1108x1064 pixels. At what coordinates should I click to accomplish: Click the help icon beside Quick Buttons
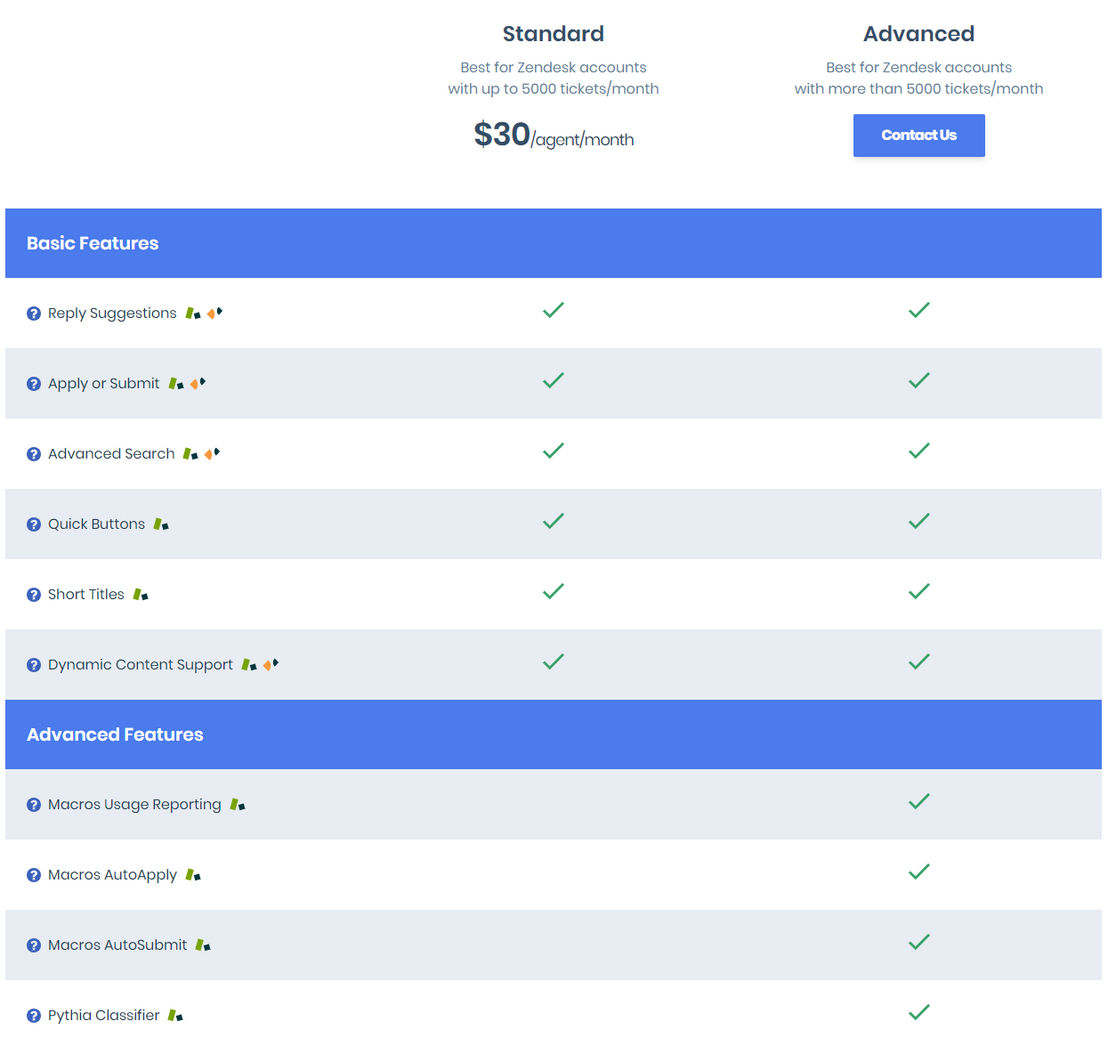click(34, 524)
